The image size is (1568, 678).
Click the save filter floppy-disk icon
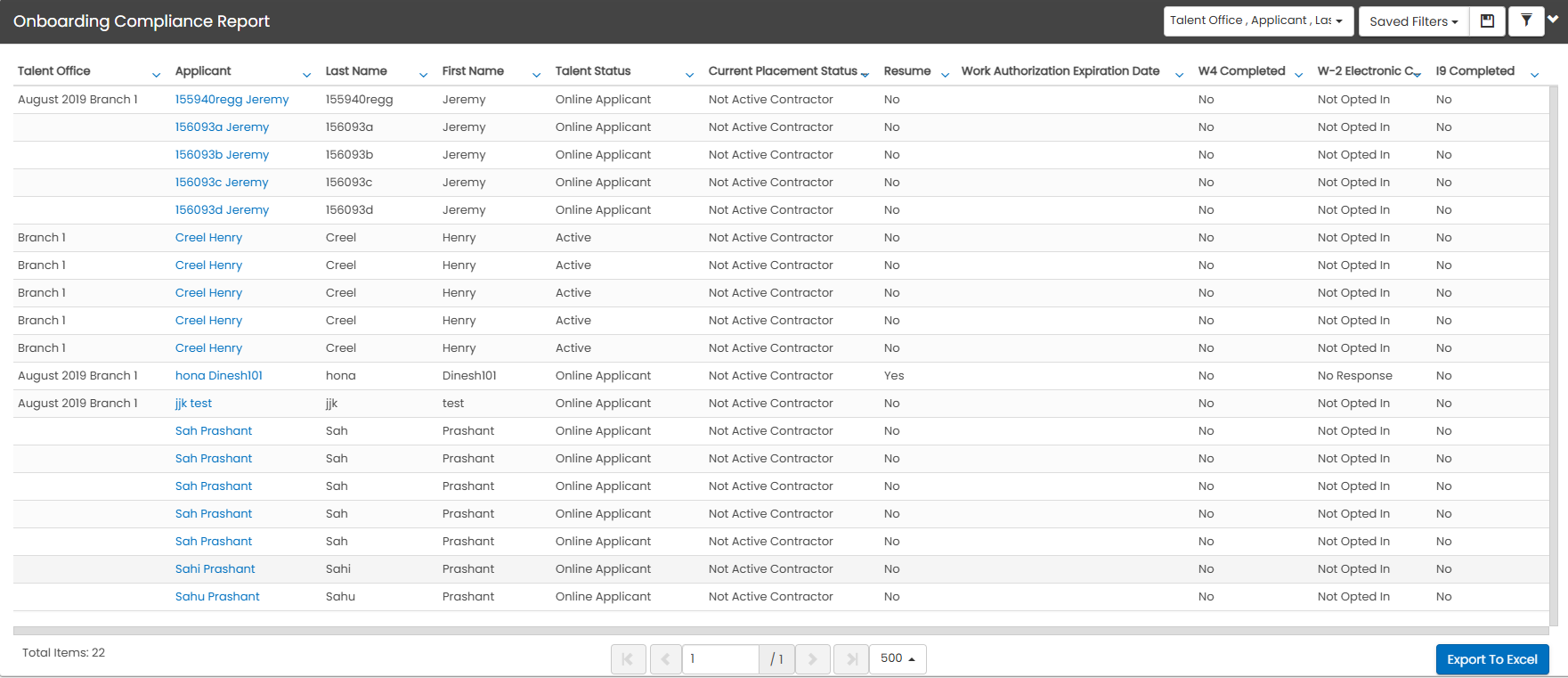click(1487, 21)
